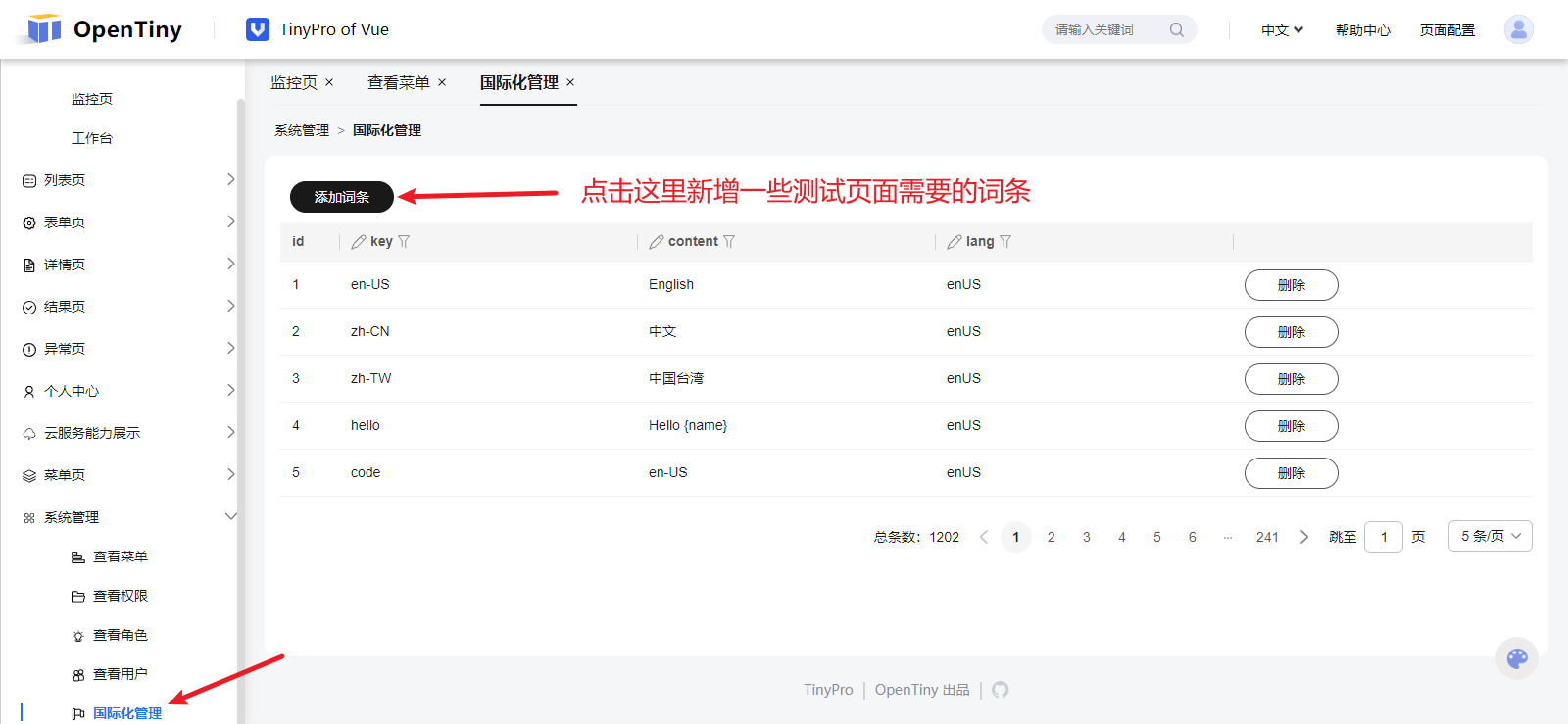Delete the hello row entry
The image size is (1568, 724).
click(1291, 426)
